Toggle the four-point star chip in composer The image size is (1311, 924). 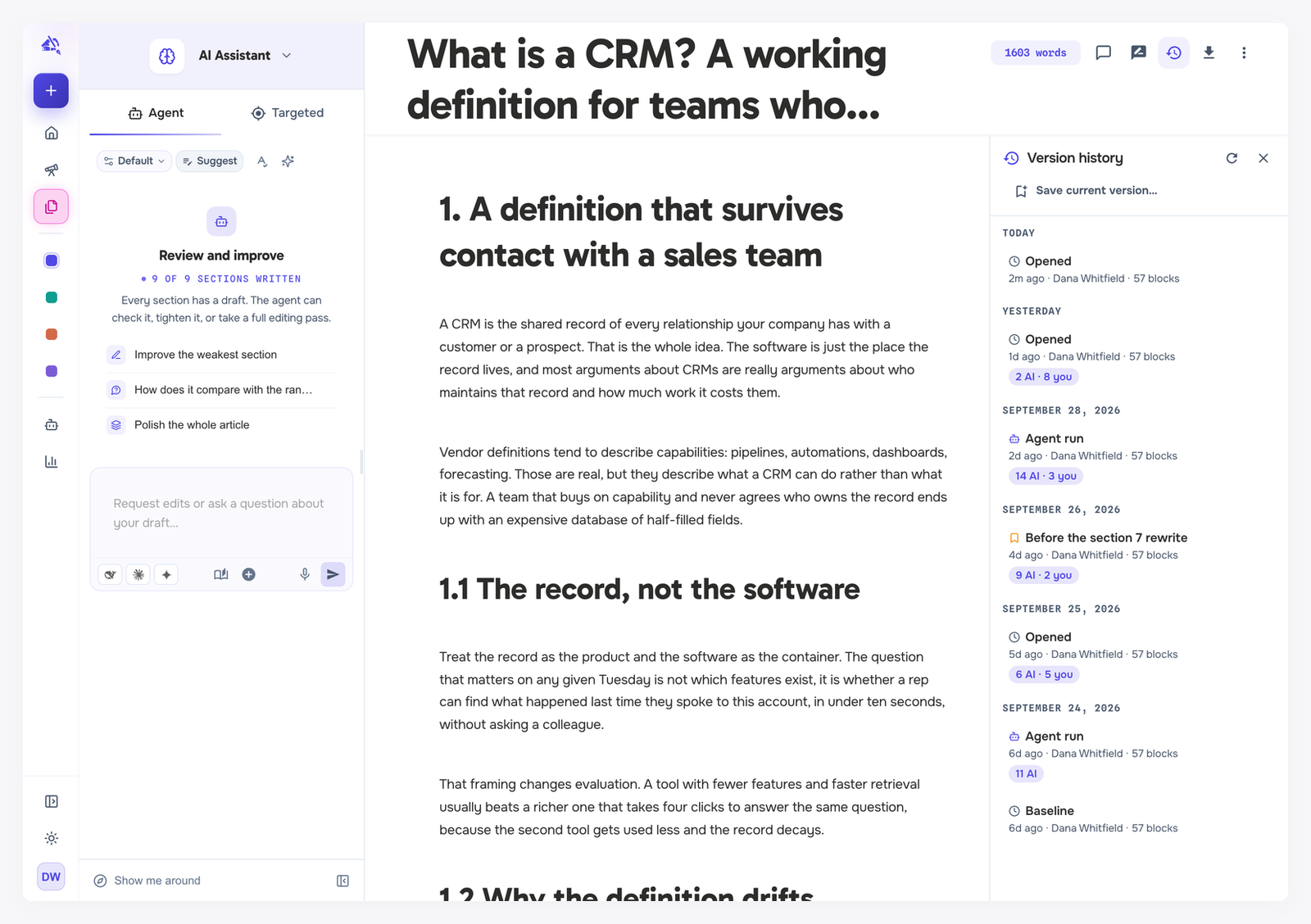pos(166,574)
